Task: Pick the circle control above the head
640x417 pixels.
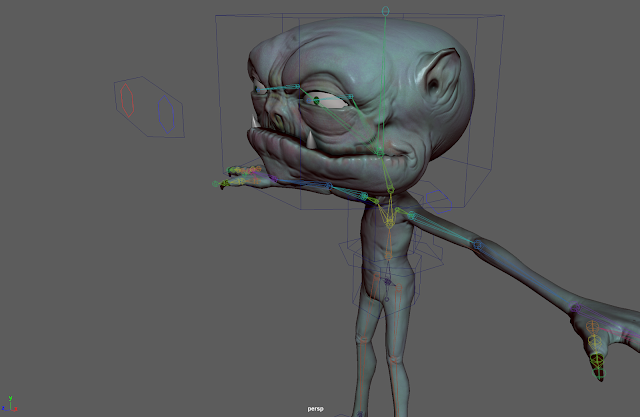Action: (385, 11)
